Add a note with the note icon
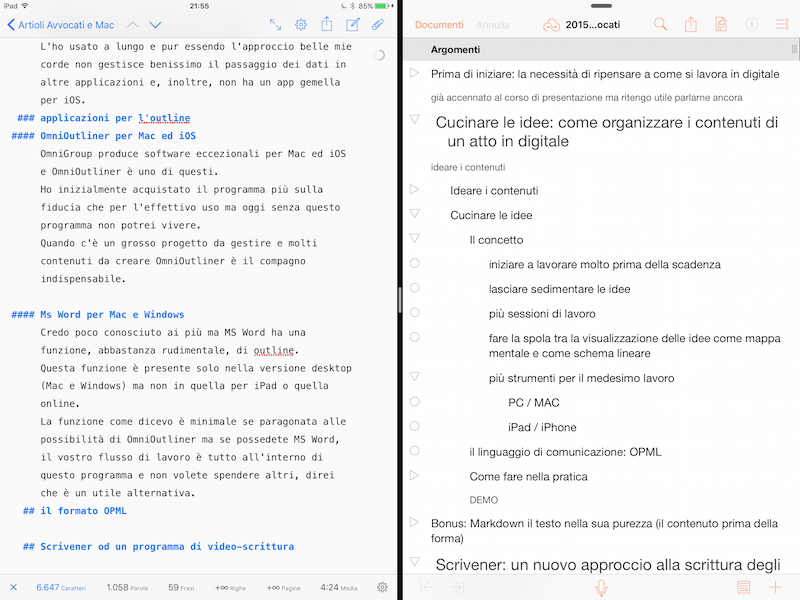 tap(743, 587)
